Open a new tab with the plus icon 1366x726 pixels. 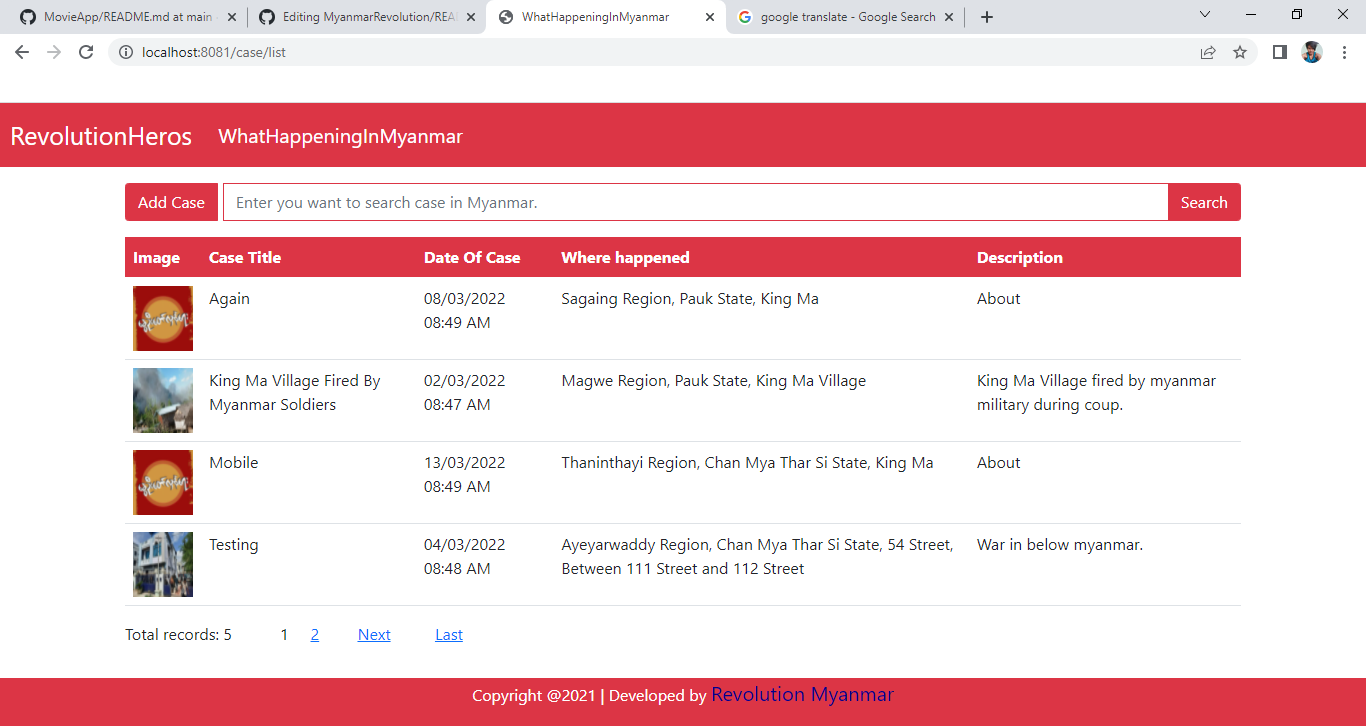coord(986,16)
